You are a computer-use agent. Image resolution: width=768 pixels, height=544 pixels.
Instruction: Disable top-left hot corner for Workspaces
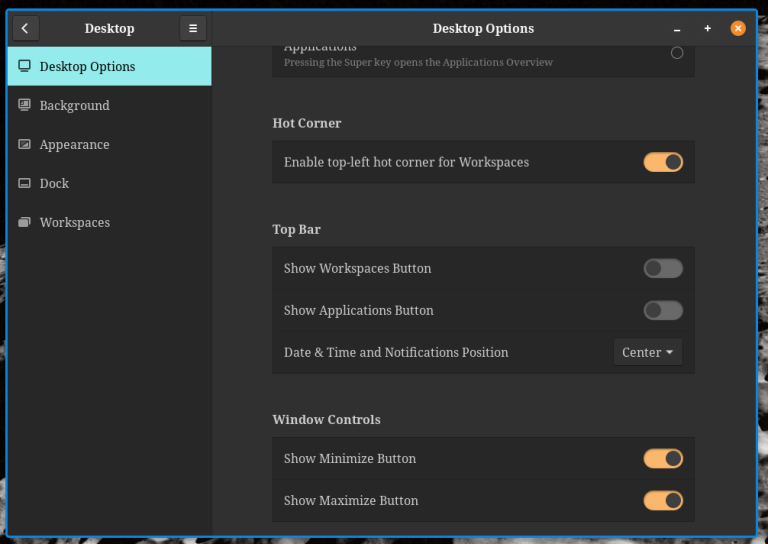point(663,162)
